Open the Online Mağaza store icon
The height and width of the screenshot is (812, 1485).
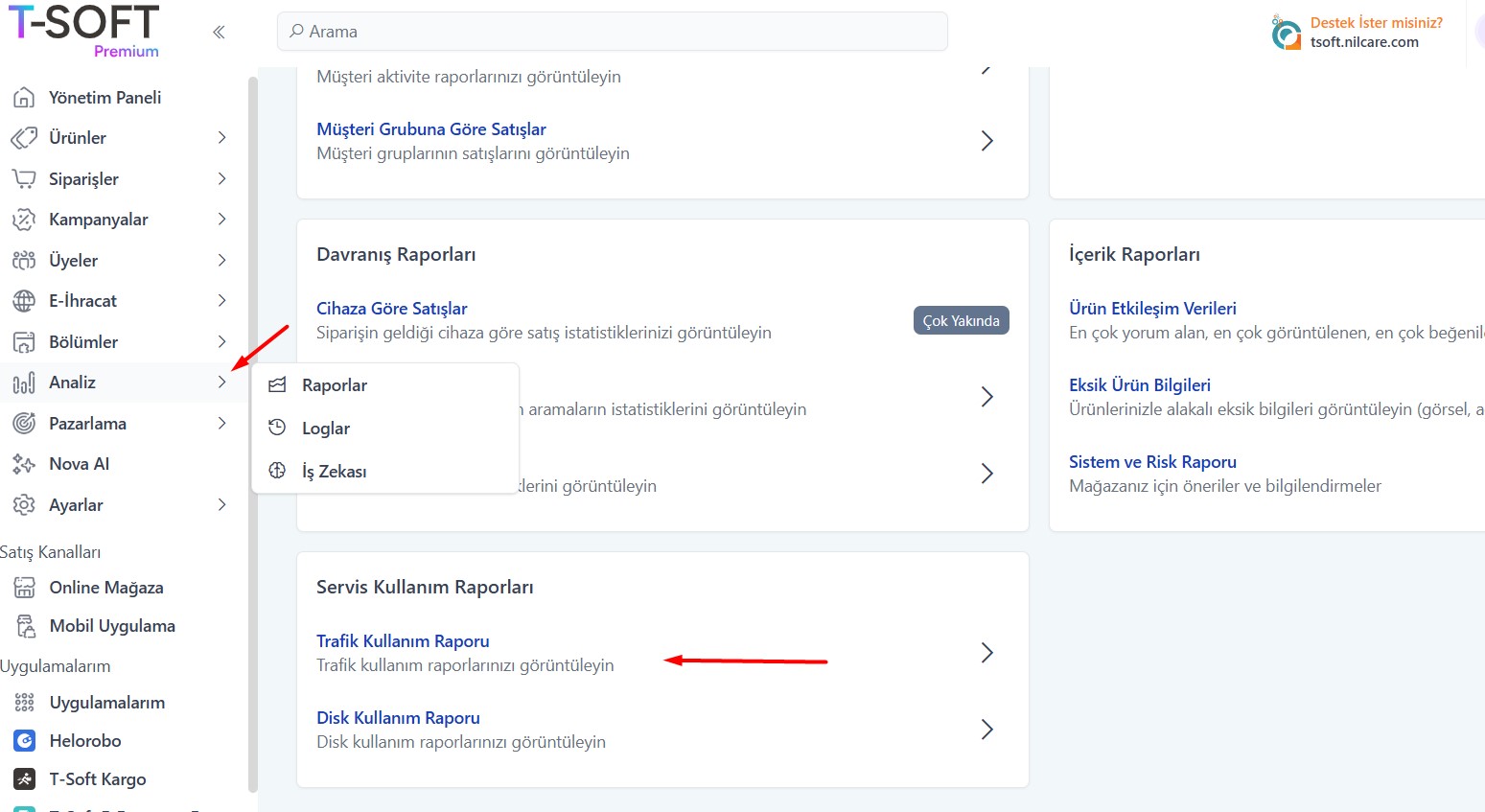pos(24,587)
